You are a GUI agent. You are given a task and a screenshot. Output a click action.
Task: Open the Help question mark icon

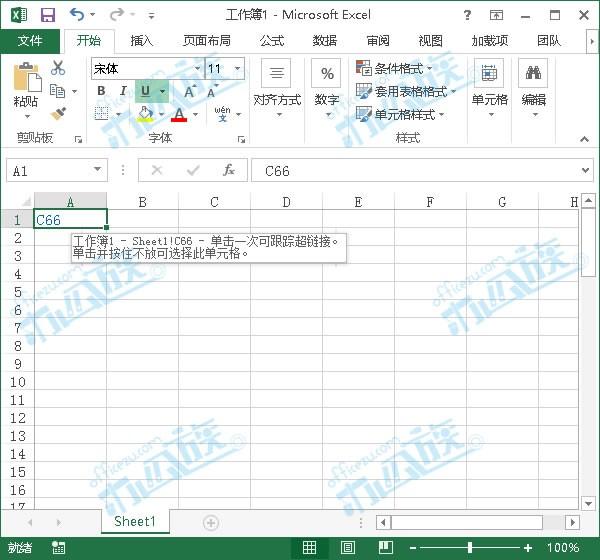point(468,15)
